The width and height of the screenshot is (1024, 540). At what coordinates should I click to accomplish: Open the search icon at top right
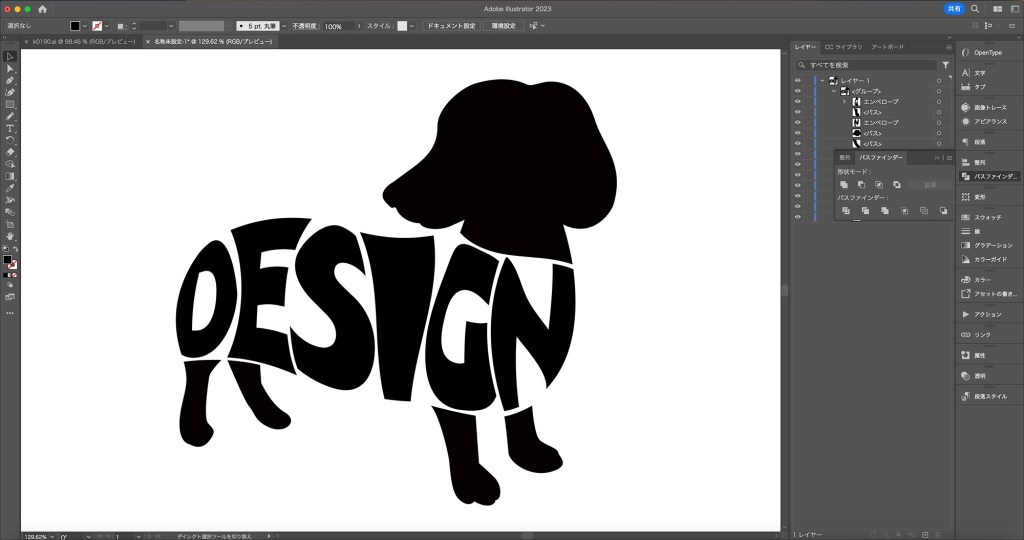975,9
